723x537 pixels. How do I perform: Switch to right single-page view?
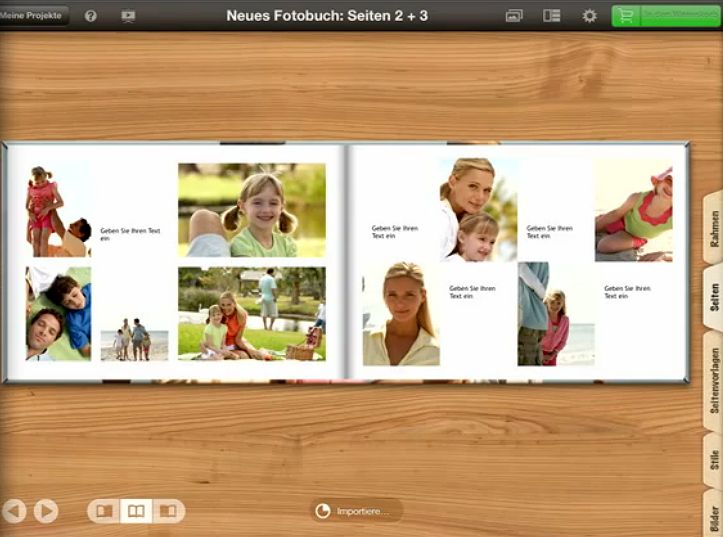168,511
